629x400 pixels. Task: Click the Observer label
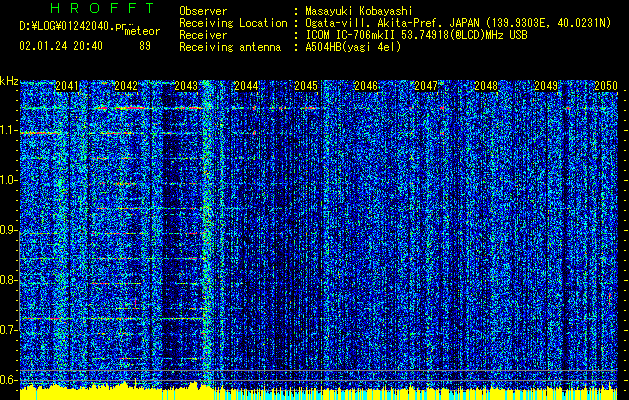coord(203,11)
